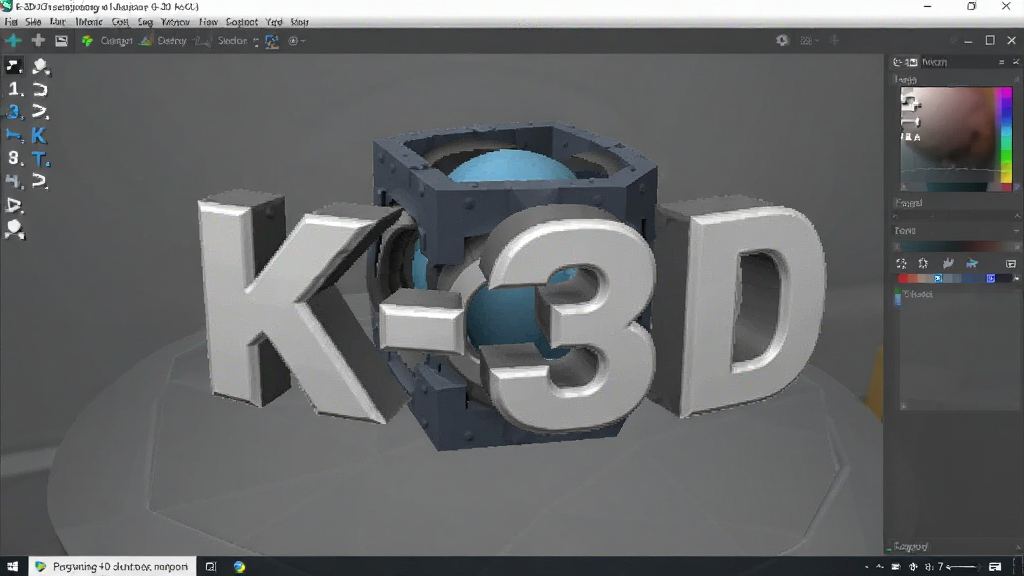1024x576 pixels.
Task: Click the gear-like icon beside the dashed circle
Action: coord(923,264)
